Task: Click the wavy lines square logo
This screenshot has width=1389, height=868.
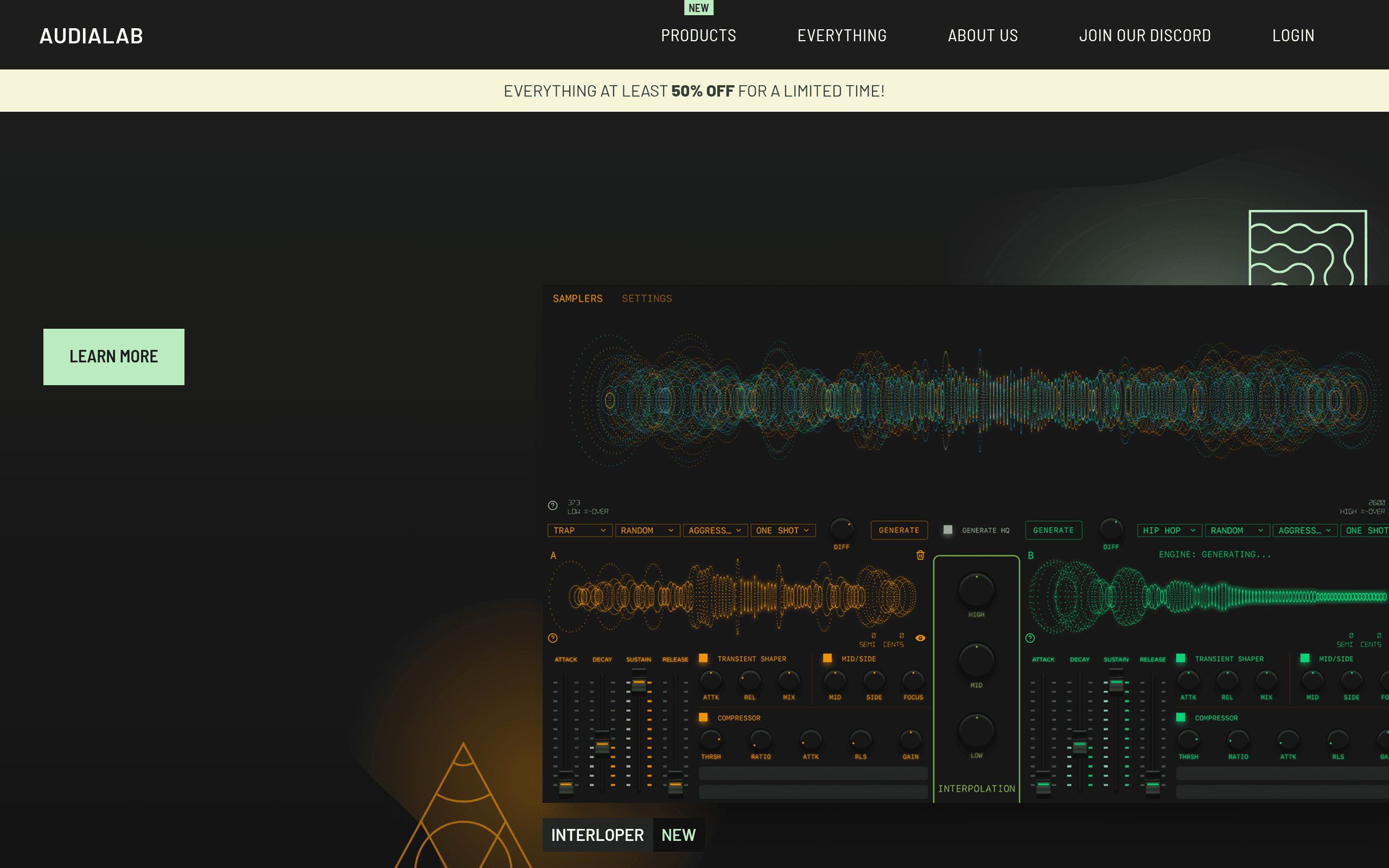Action: click(1308, 248)
